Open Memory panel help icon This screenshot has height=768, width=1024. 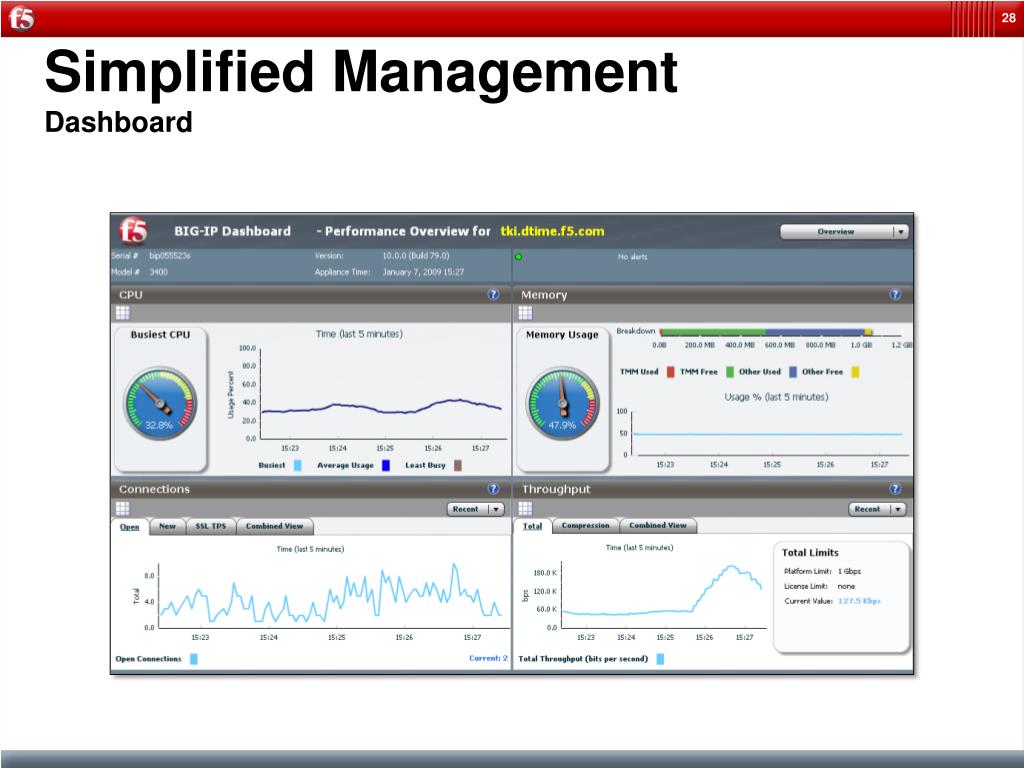[895, 295]
